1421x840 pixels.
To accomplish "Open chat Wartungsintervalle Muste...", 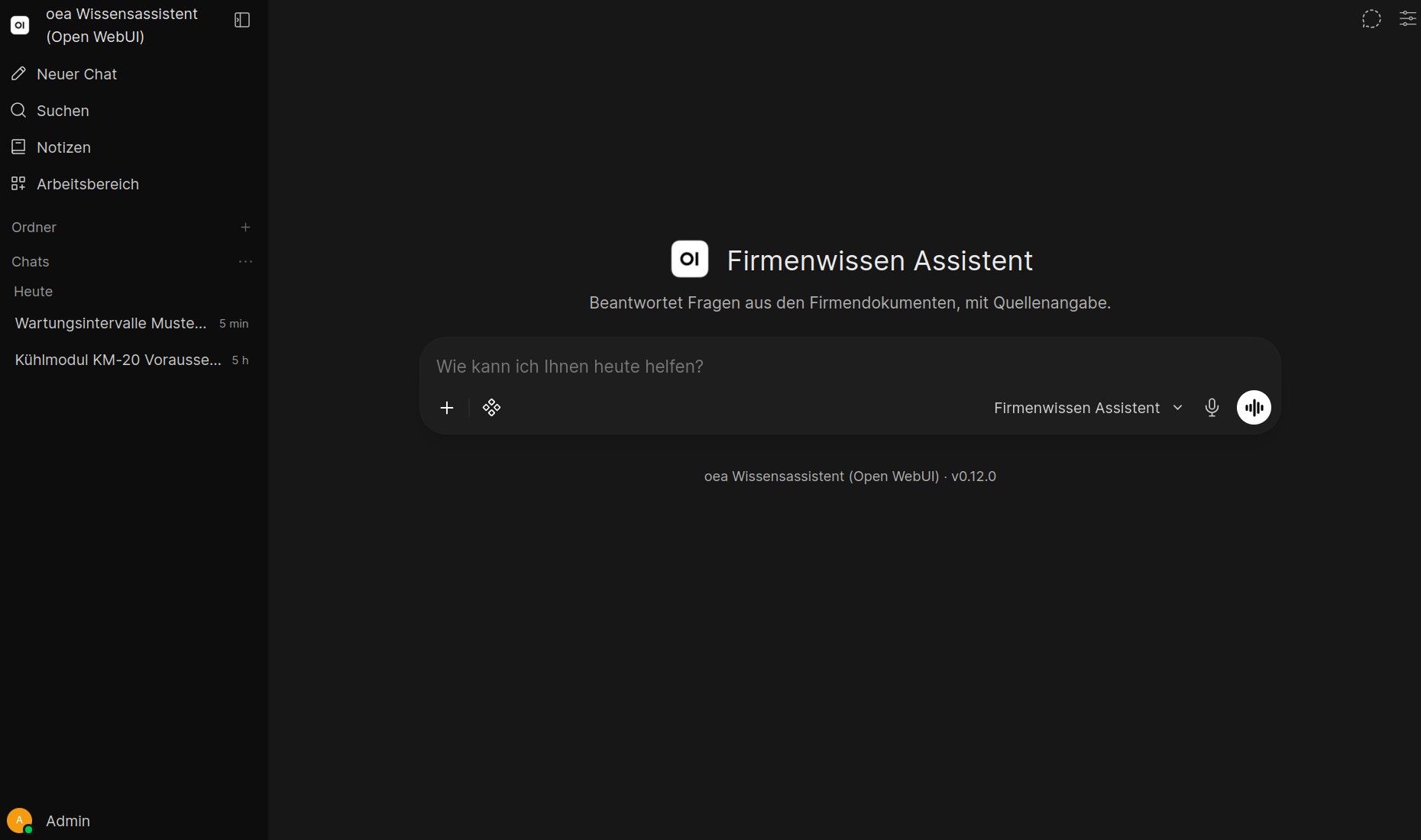I will pos(131,323).
